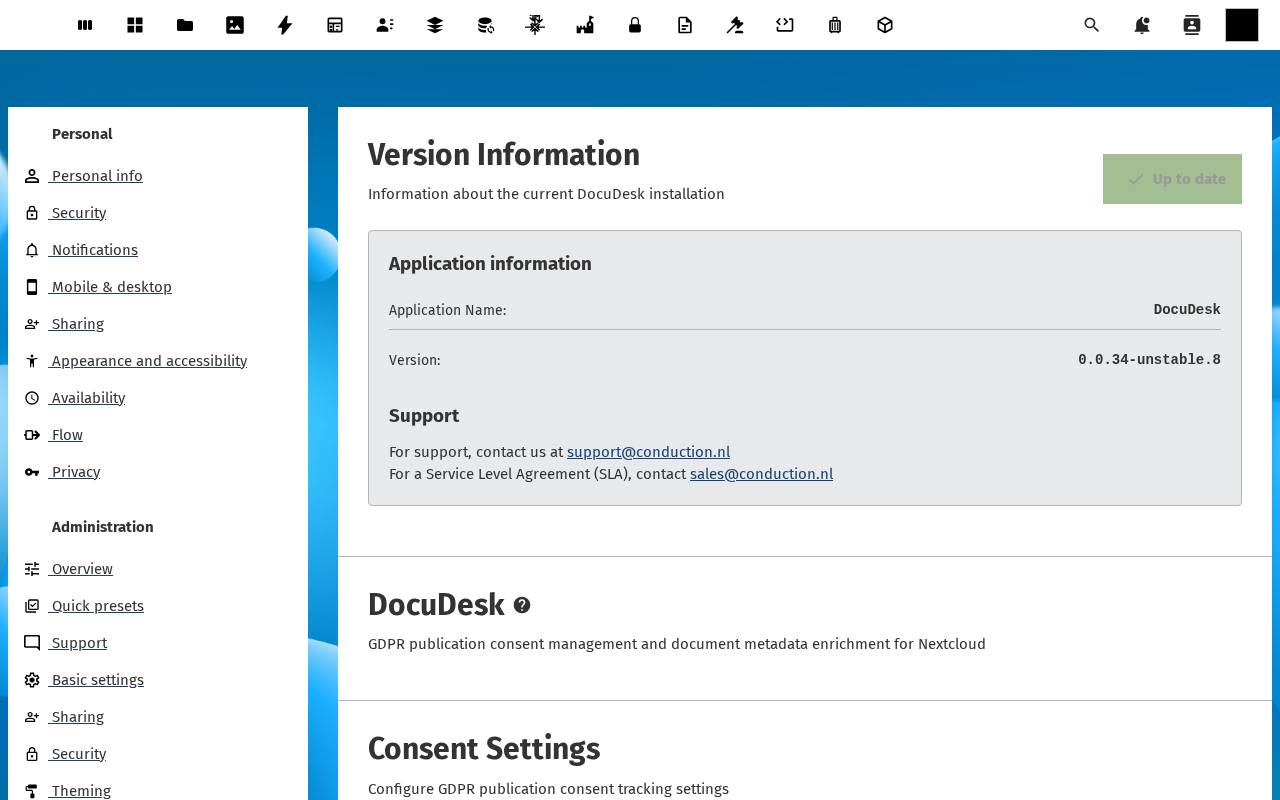Open the gavel app icon in top bar

tap(735, 25)
